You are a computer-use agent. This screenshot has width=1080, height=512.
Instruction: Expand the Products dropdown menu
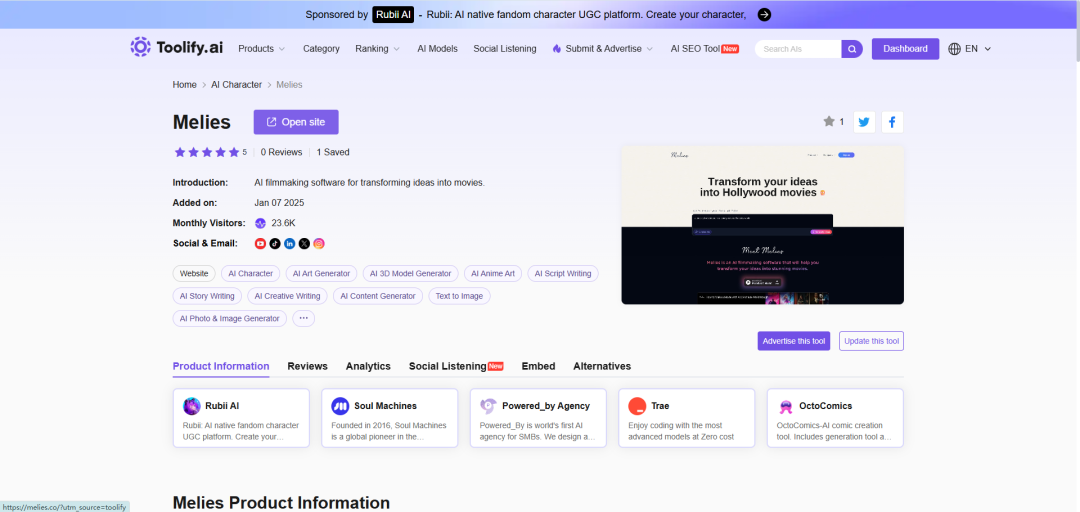(x=262, y=49)
